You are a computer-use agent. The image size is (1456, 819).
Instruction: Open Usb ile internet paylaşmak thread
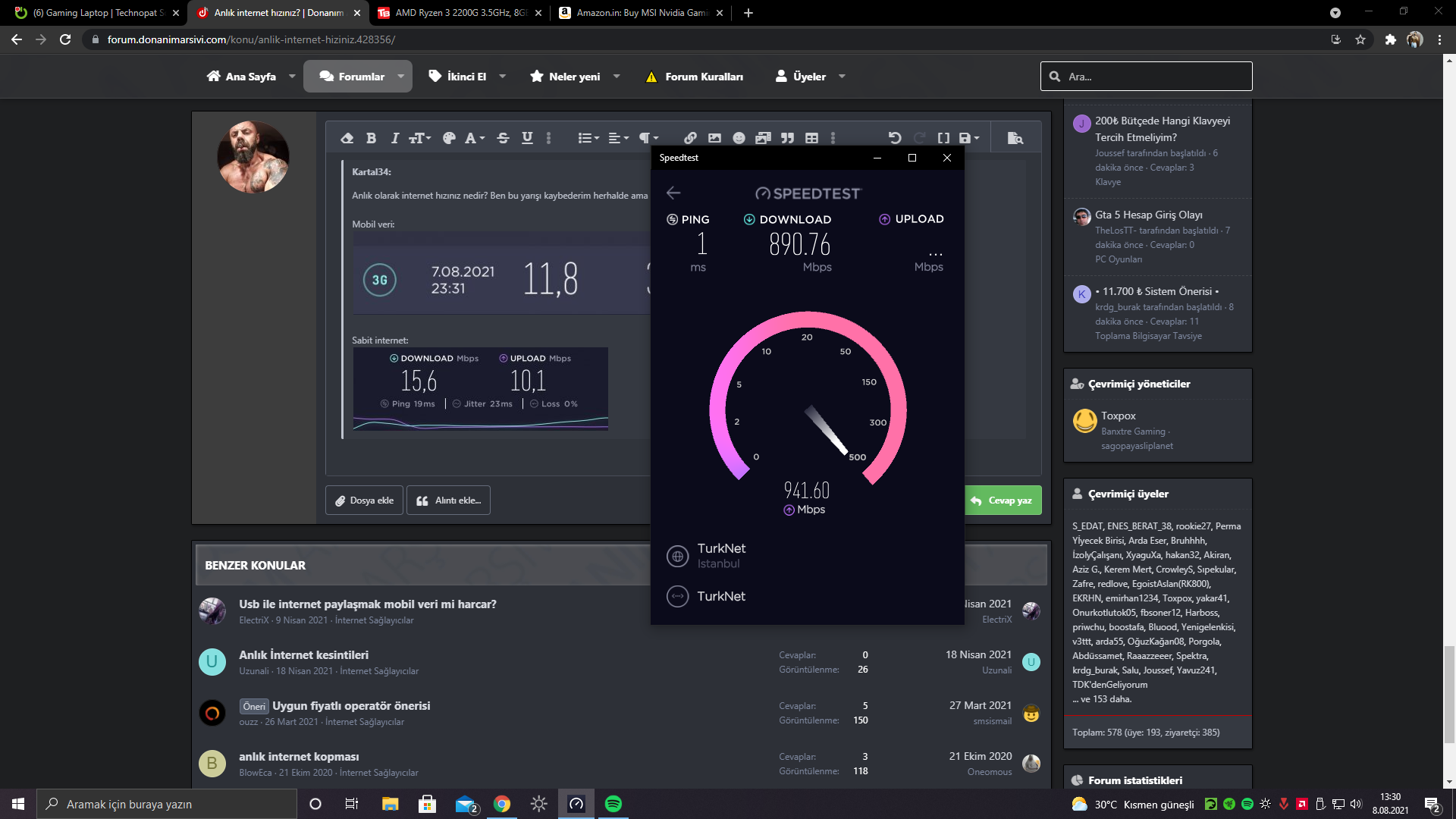[x=367, y=604]
